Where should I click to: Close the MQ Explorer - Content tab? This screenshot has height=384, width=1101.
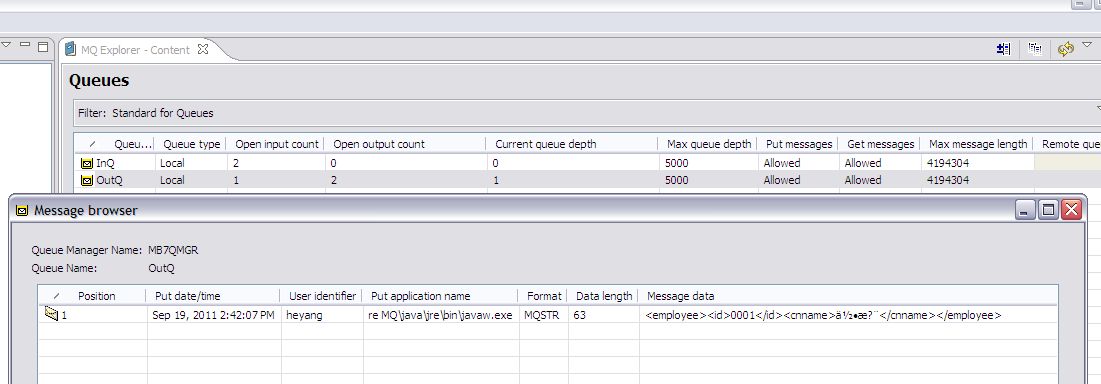click(203, 49)
